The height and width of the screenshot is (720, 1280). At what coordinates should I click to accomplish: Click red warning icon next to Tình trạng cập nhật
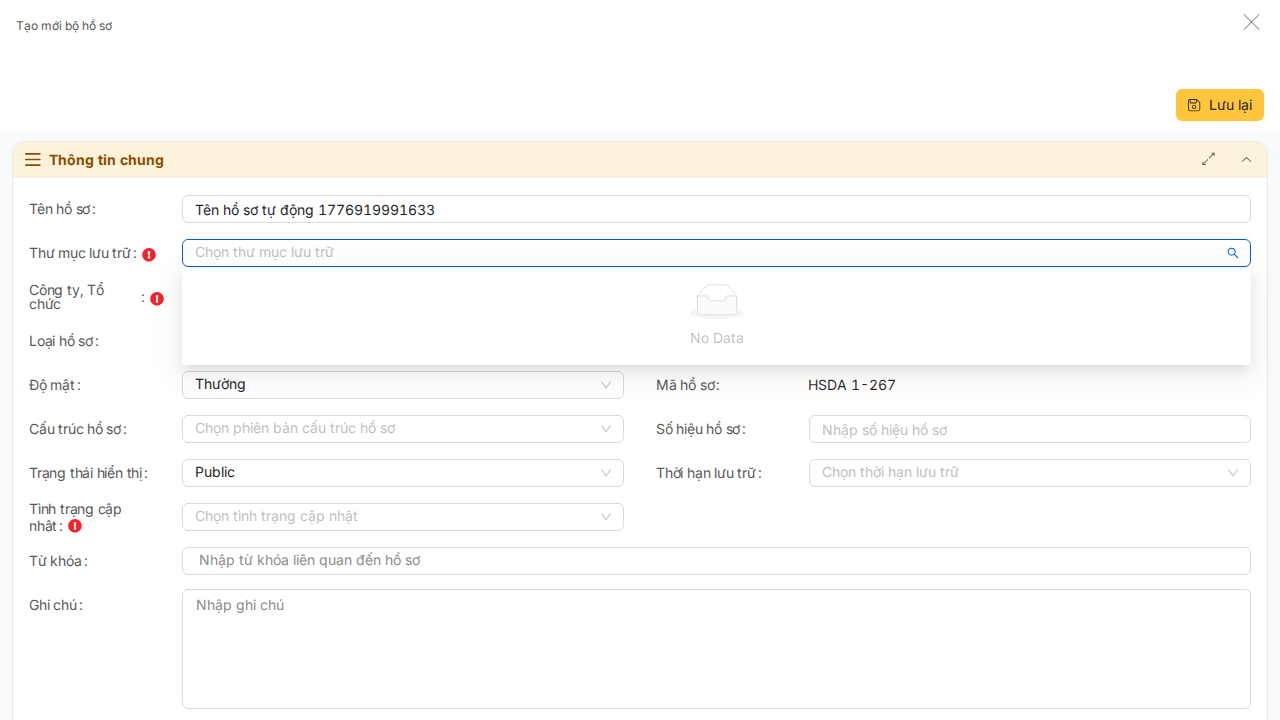75,526
